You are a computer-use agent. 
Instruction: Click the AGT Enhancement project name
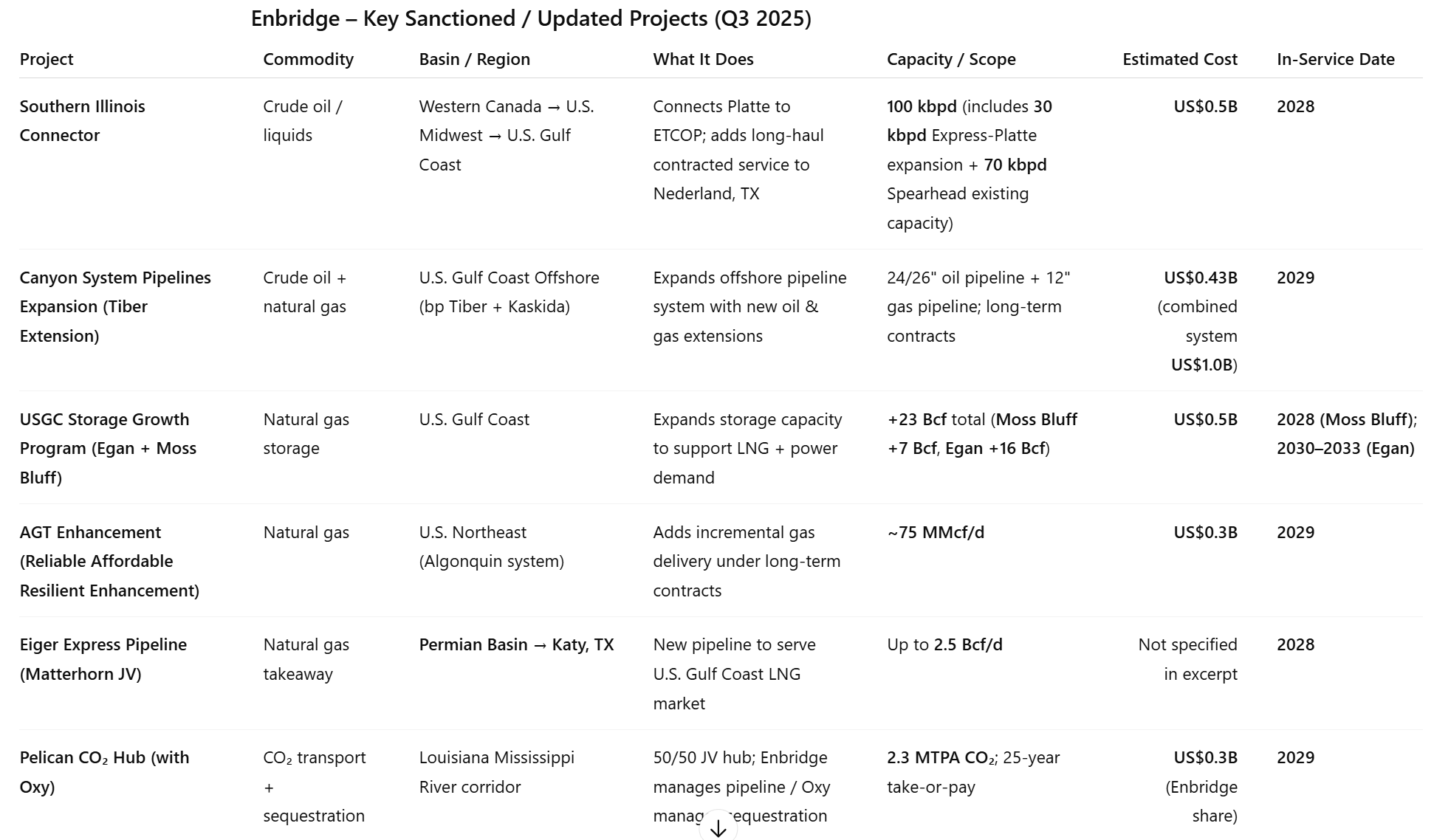[109, 561]
